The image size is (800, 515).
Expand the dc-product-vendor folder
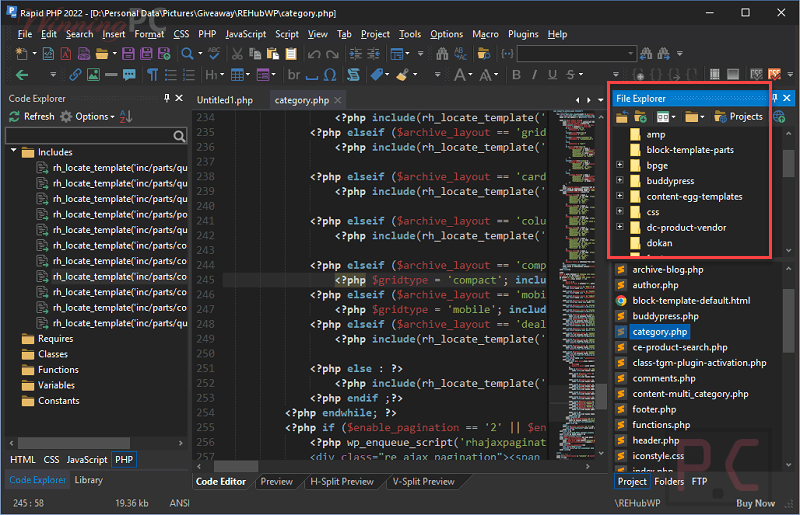click(619, 227)
